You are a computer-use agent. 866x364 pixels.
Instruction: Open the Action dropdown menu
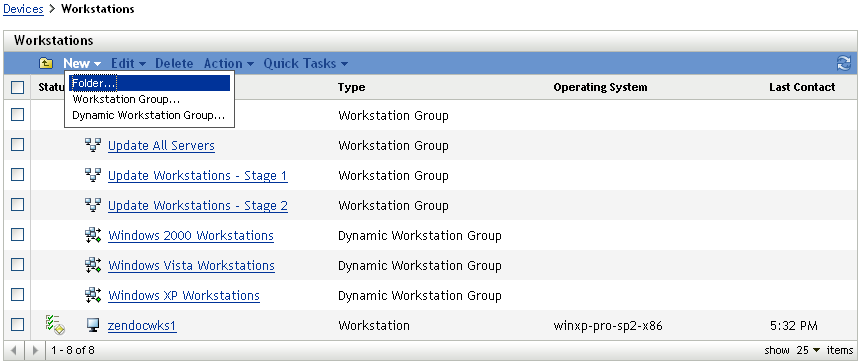(x=229, y=64)
